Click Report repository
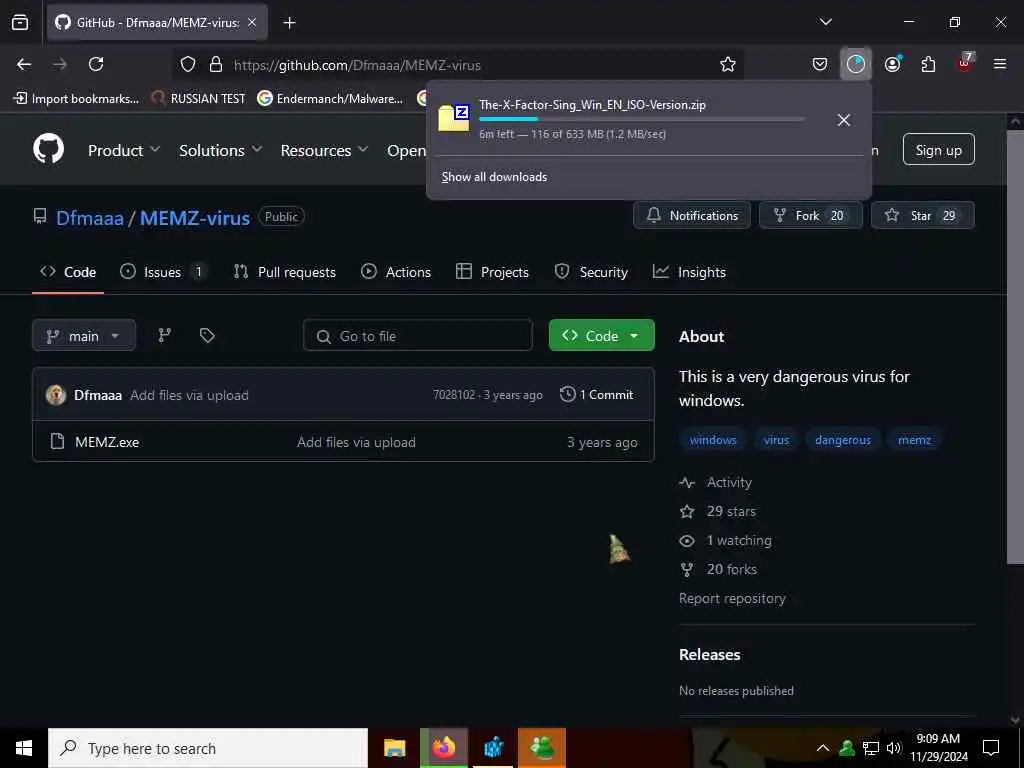This screenshot has width=1024, height=768. coord(732,599)
